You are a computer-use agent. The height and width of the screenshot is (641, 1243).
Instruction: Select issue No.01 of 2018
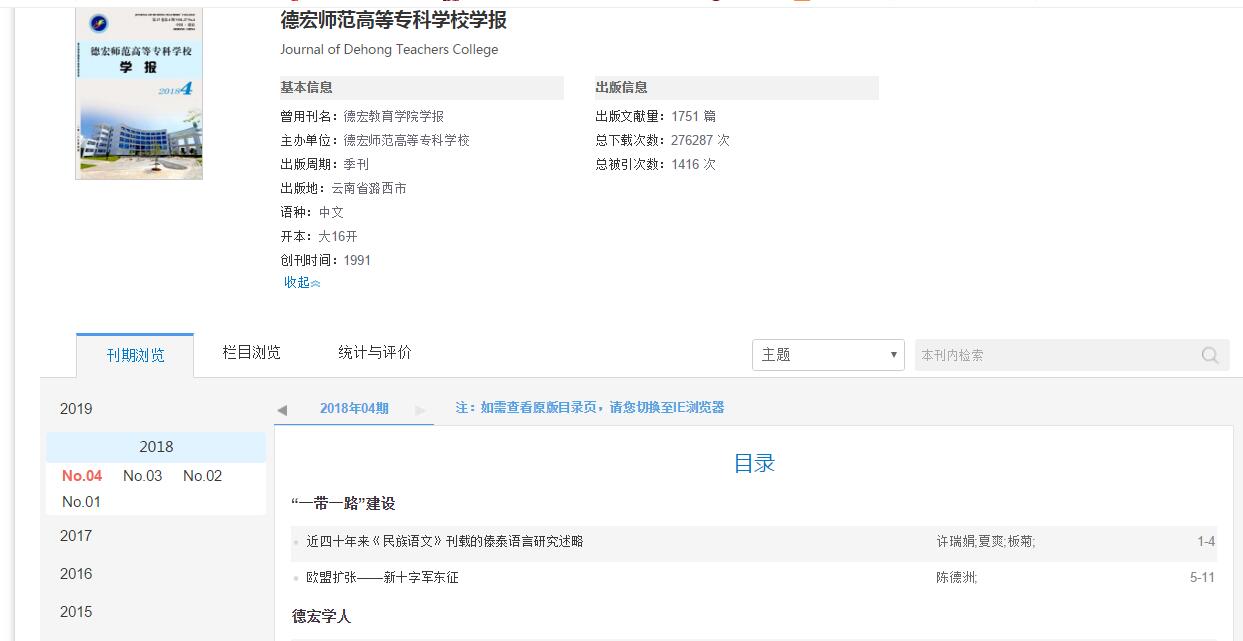(x=81, y=502)
